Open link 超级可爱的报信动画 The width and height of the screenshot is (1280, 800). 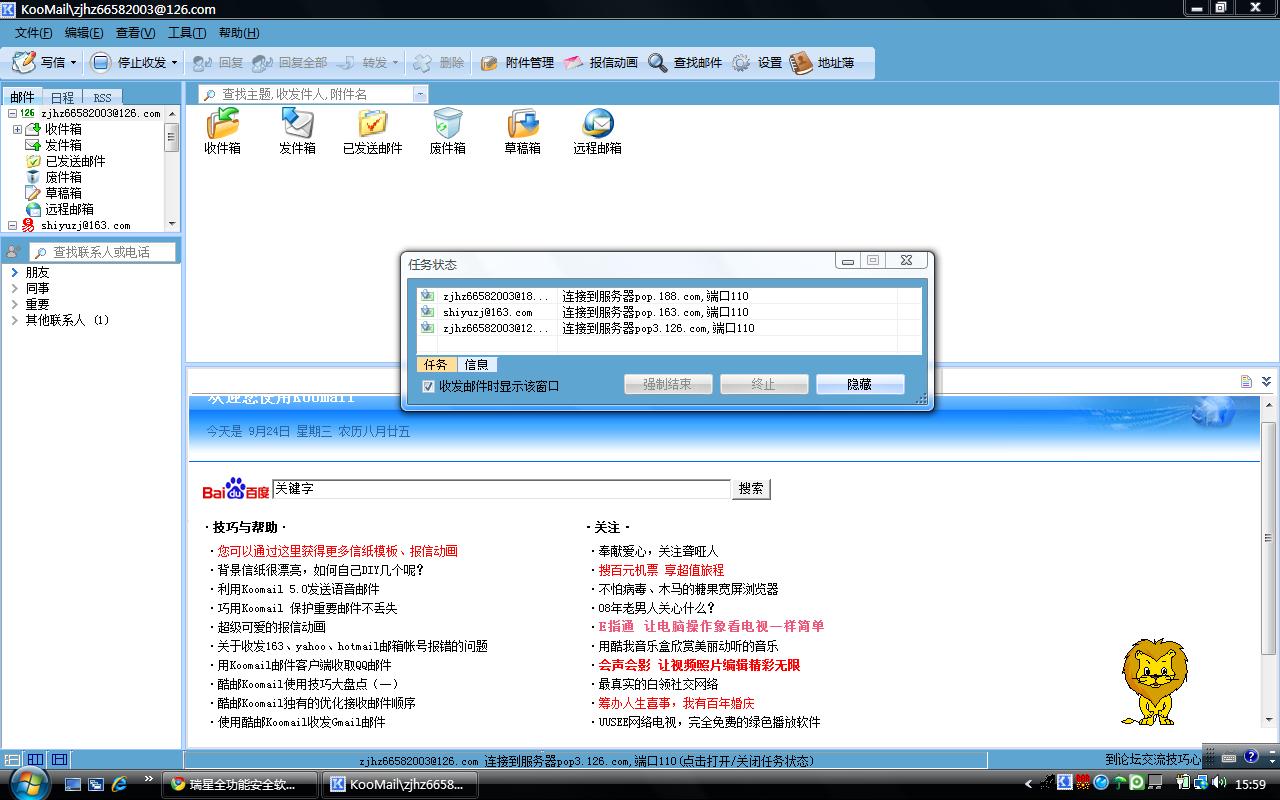(x=272, y=627)
